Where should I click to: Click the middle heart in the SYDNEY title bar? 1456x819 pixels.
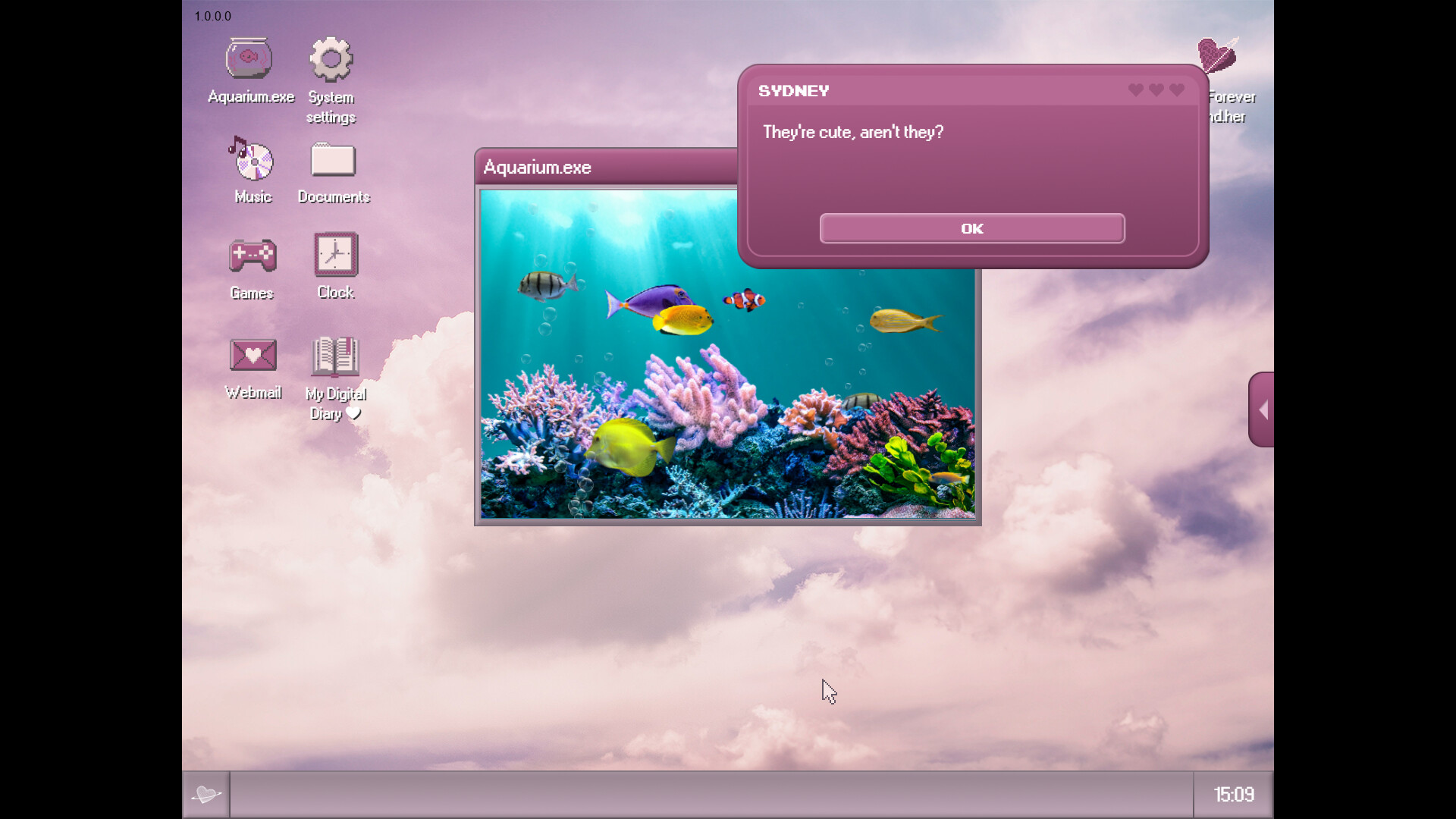tap(1156, 89)
